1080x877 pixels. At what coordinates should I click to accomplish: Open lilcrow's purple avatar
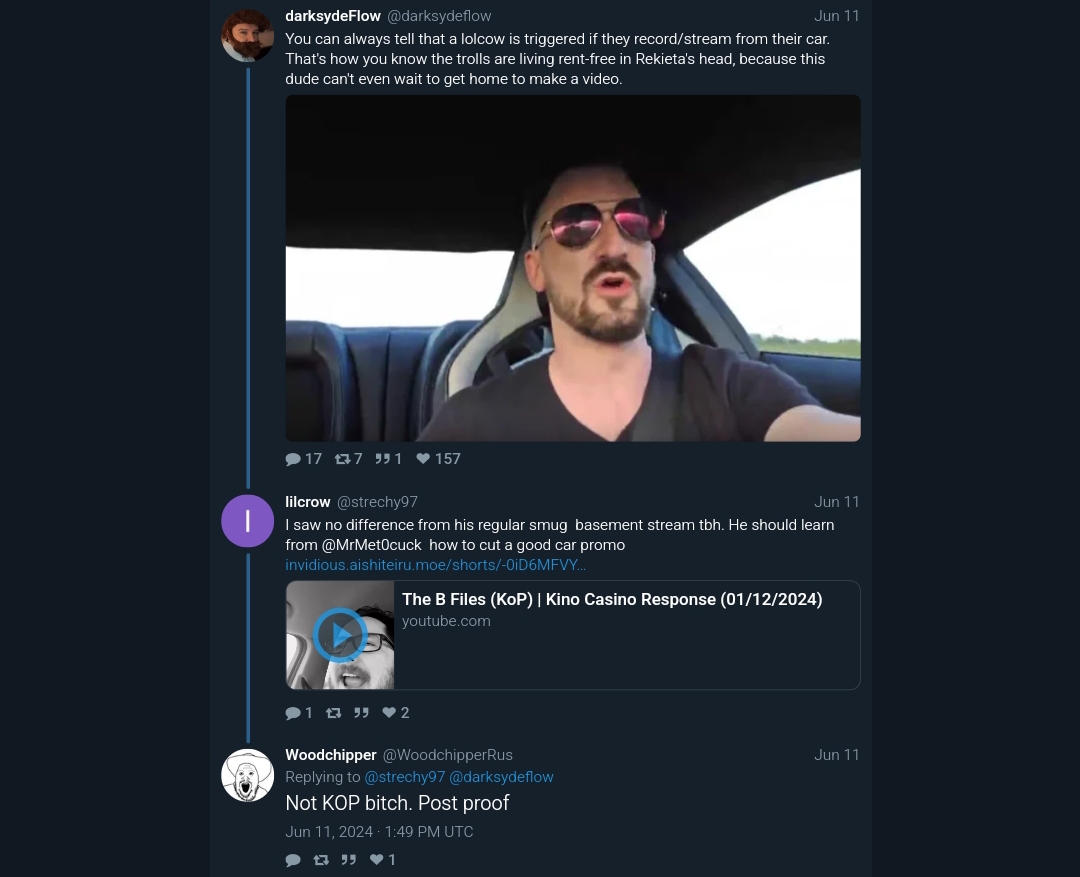click(247, 521)
